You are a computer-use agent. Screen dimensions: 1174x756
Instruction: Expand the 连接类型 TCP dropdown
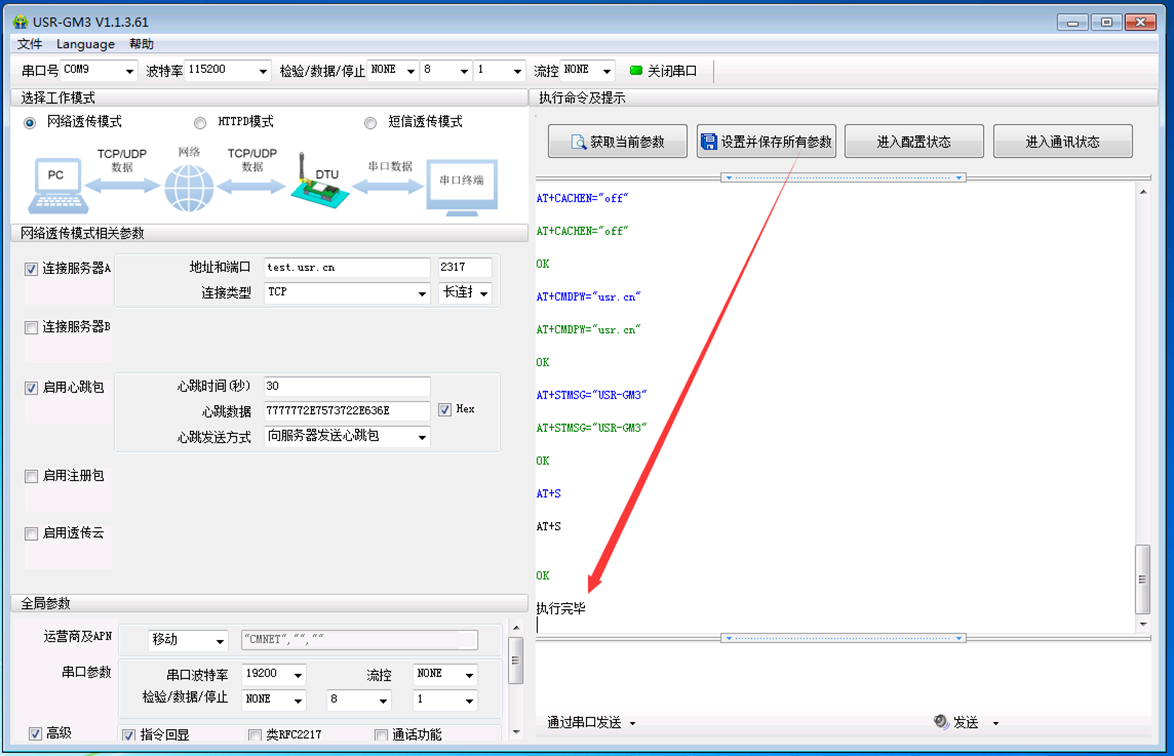421,293
